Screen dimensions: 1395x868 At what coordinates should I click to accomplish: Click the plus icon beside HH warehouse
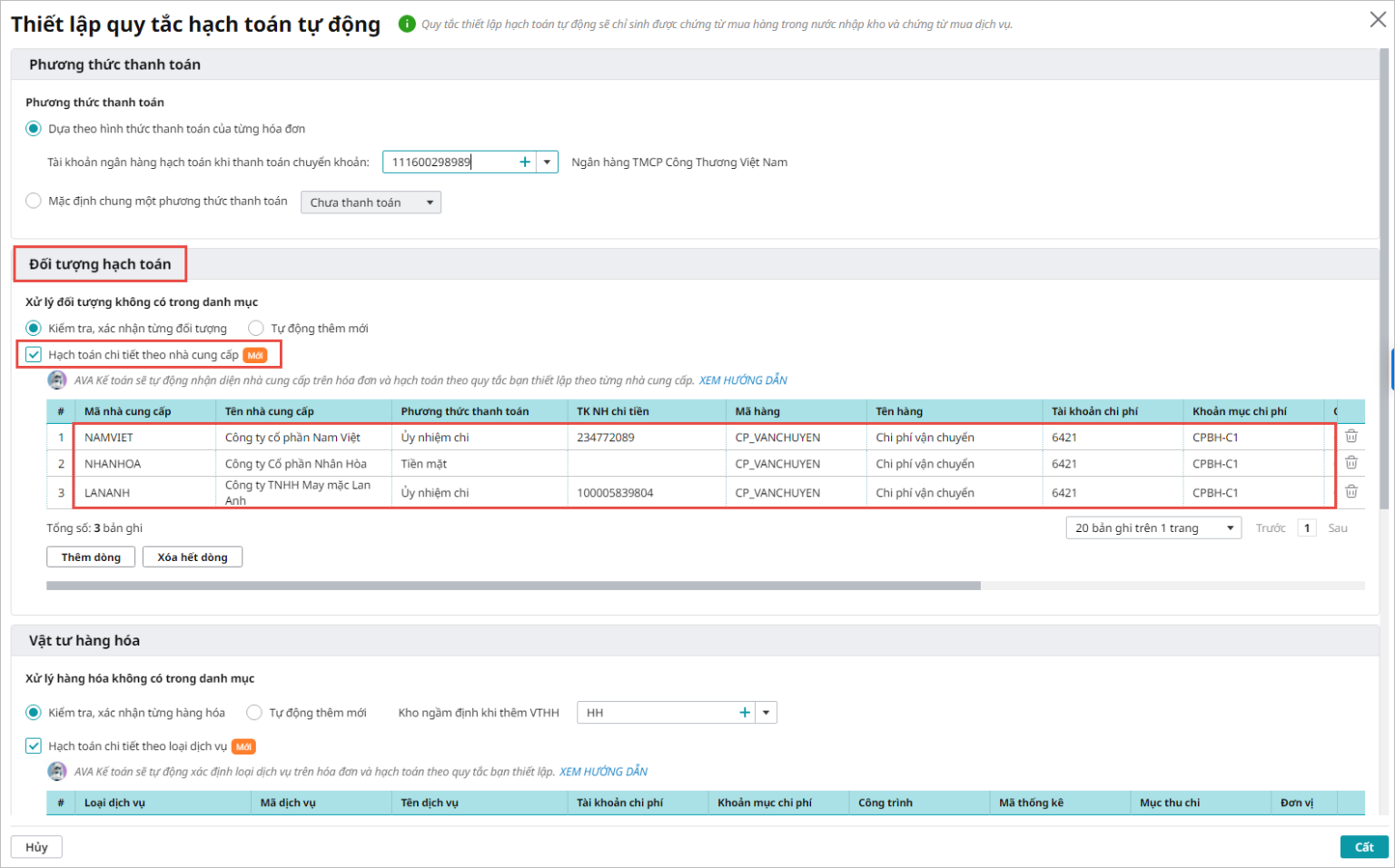click(x=745, y=713)
